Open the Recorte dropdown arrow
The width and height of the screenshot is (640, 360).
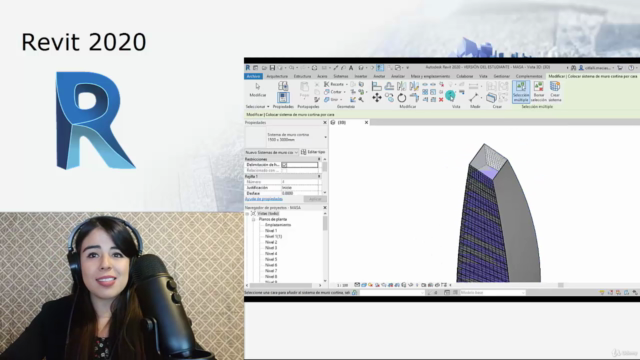(x=347, y=84)
